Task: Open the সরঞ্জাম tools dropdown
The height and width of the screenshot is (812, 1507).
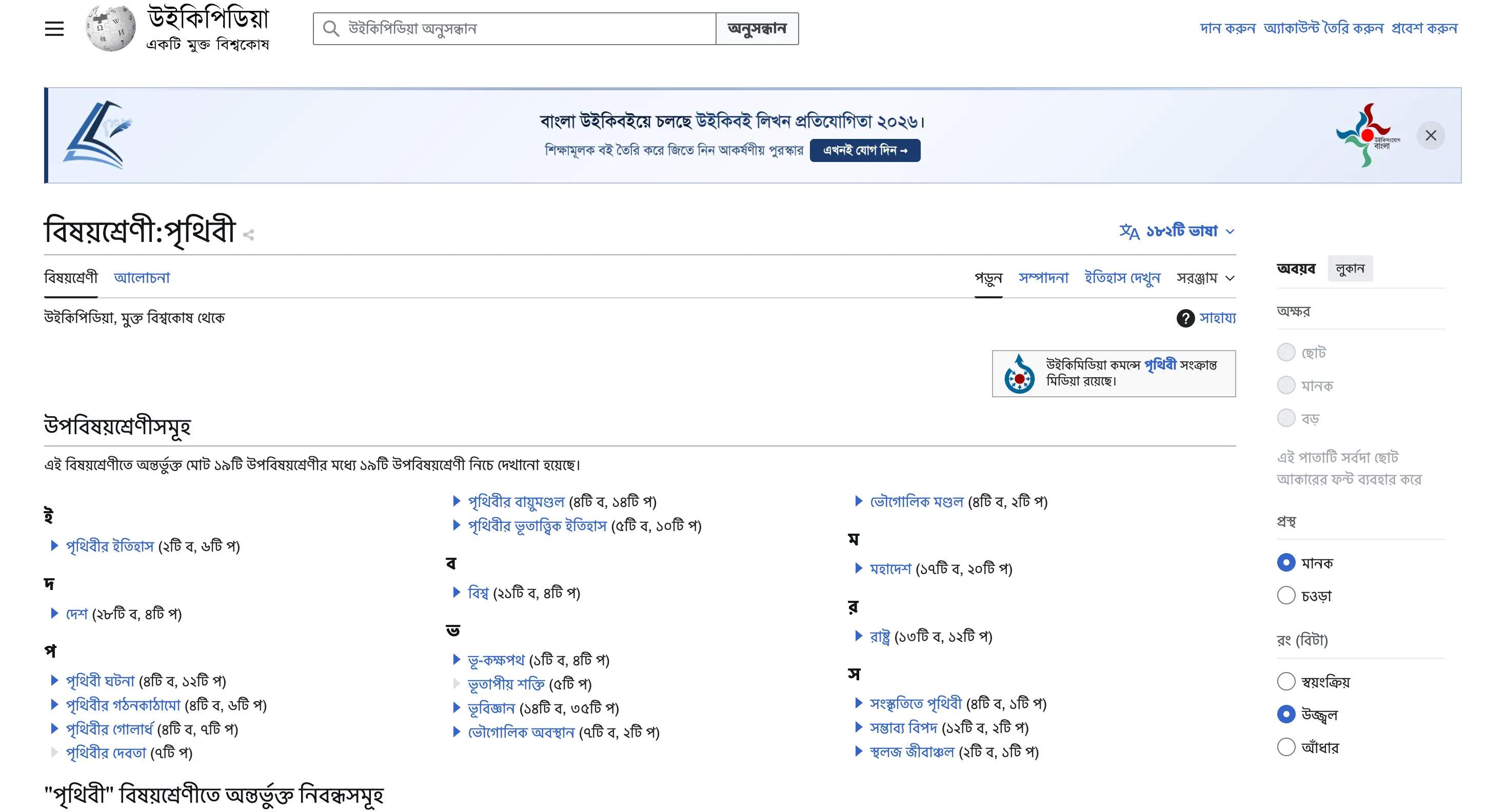Action: [1205, 278]
